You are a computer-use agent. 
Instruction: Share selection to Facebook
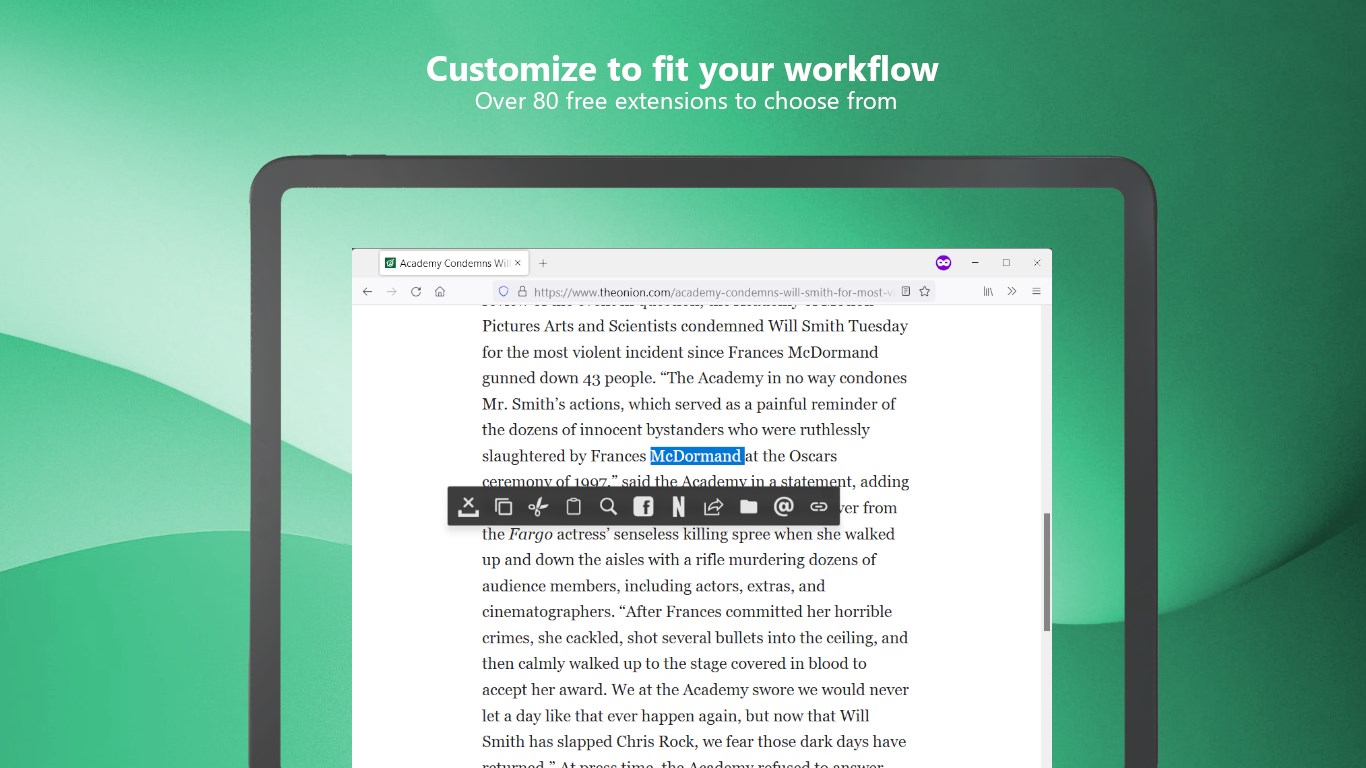point(643,507)
